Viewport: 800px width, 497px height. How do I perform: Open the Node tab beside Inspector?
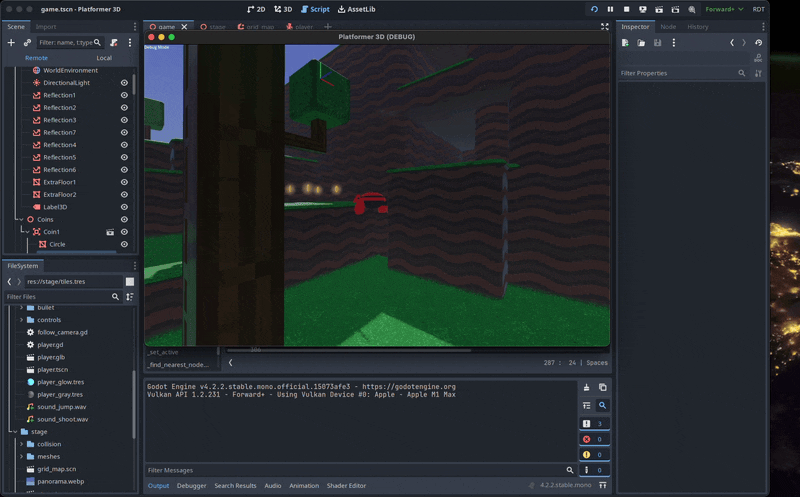[x=667, y=27]
